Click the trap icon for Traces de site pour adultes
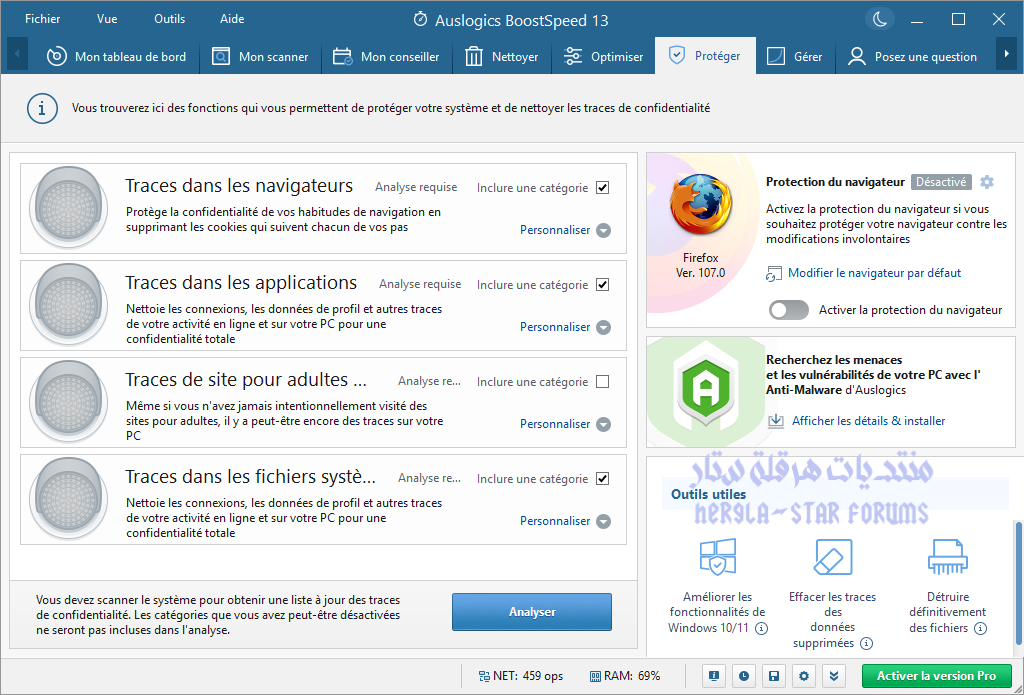The width and height of the screenshot is (1024, 695). [69, 402]
